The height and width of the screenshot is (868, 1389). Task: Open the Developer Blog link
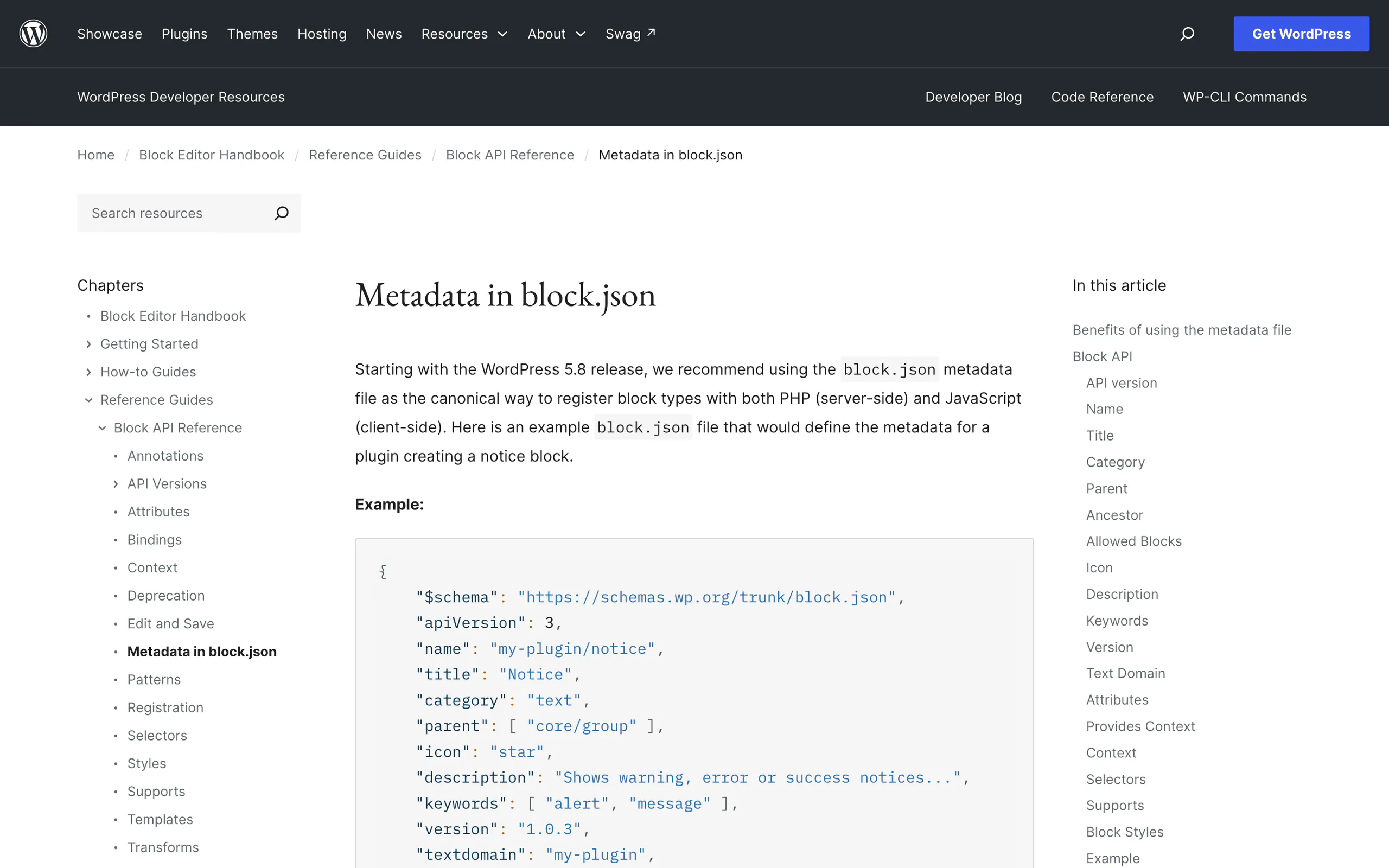973,97
